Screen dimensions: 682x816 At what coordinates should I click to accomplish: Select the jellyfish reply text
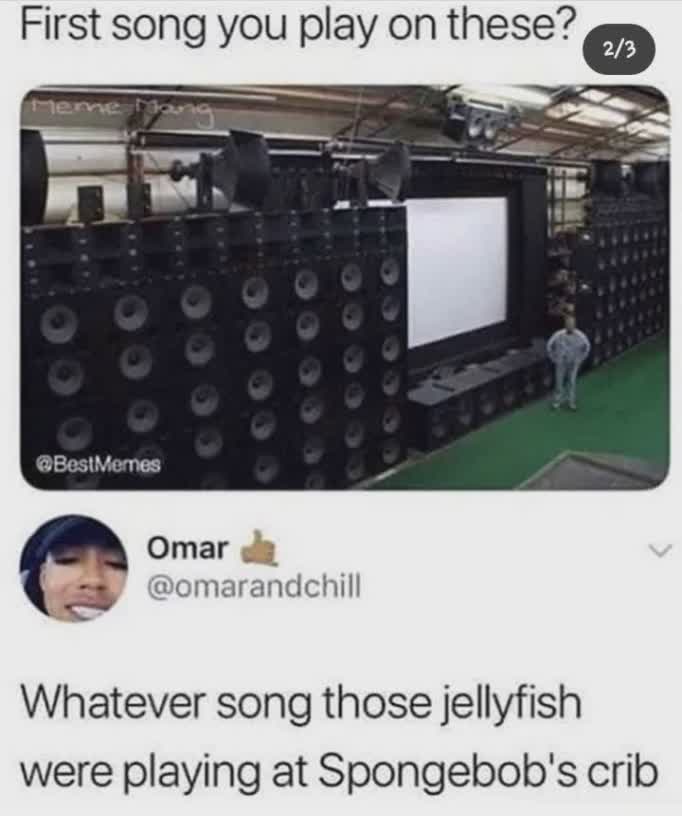tap(338, 737)
